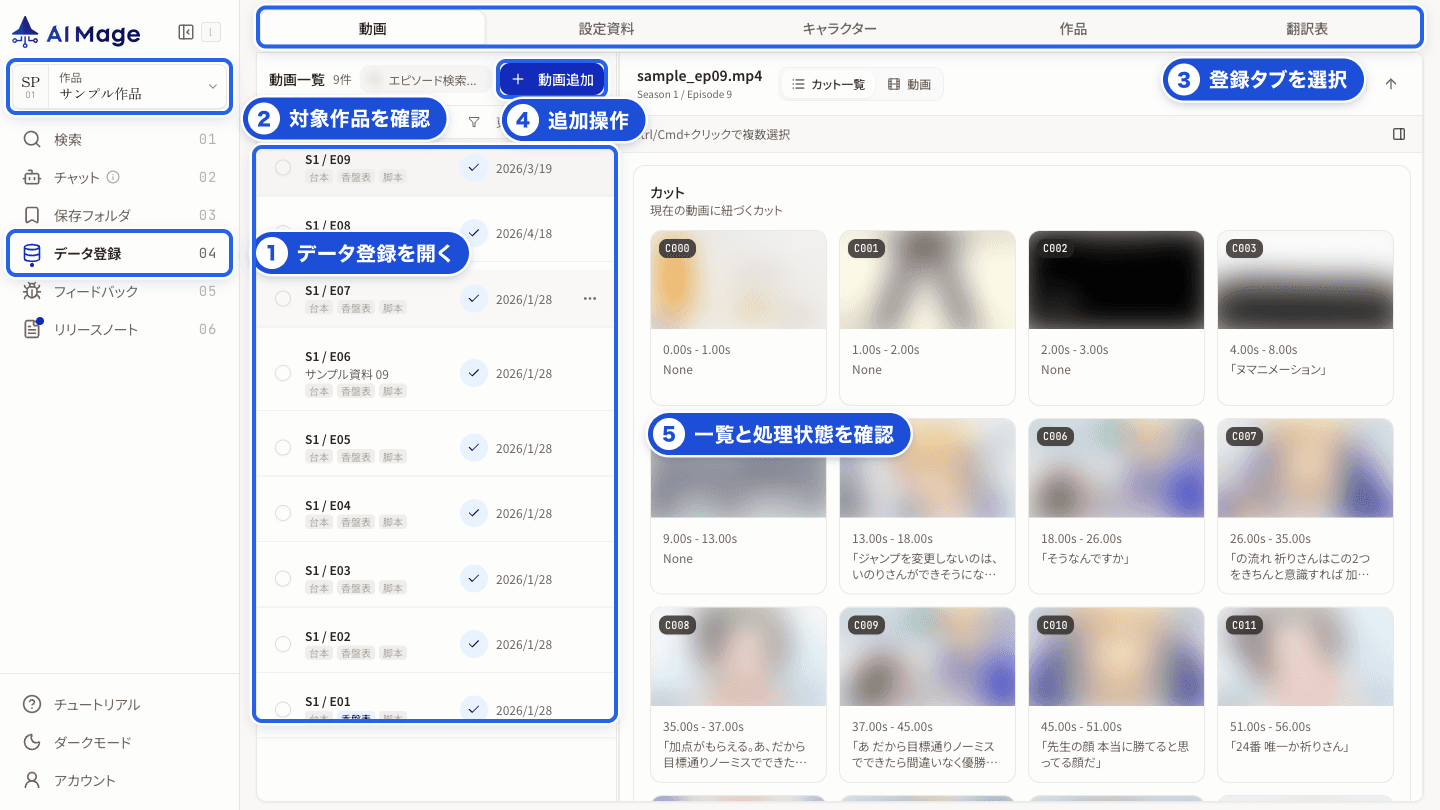Open cut thumbnail C001
This screenshot has width=1440, height=810.
pos(927,280)
